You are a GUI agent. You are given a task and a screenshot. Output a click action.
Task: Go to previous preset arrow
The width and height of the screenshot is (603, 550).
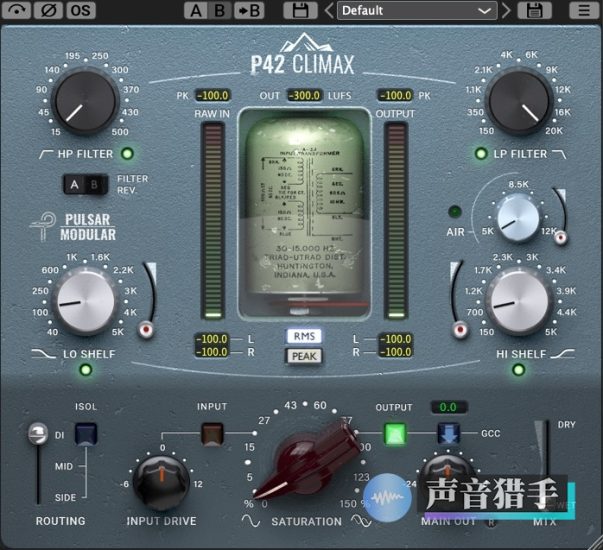coord(328,10)
